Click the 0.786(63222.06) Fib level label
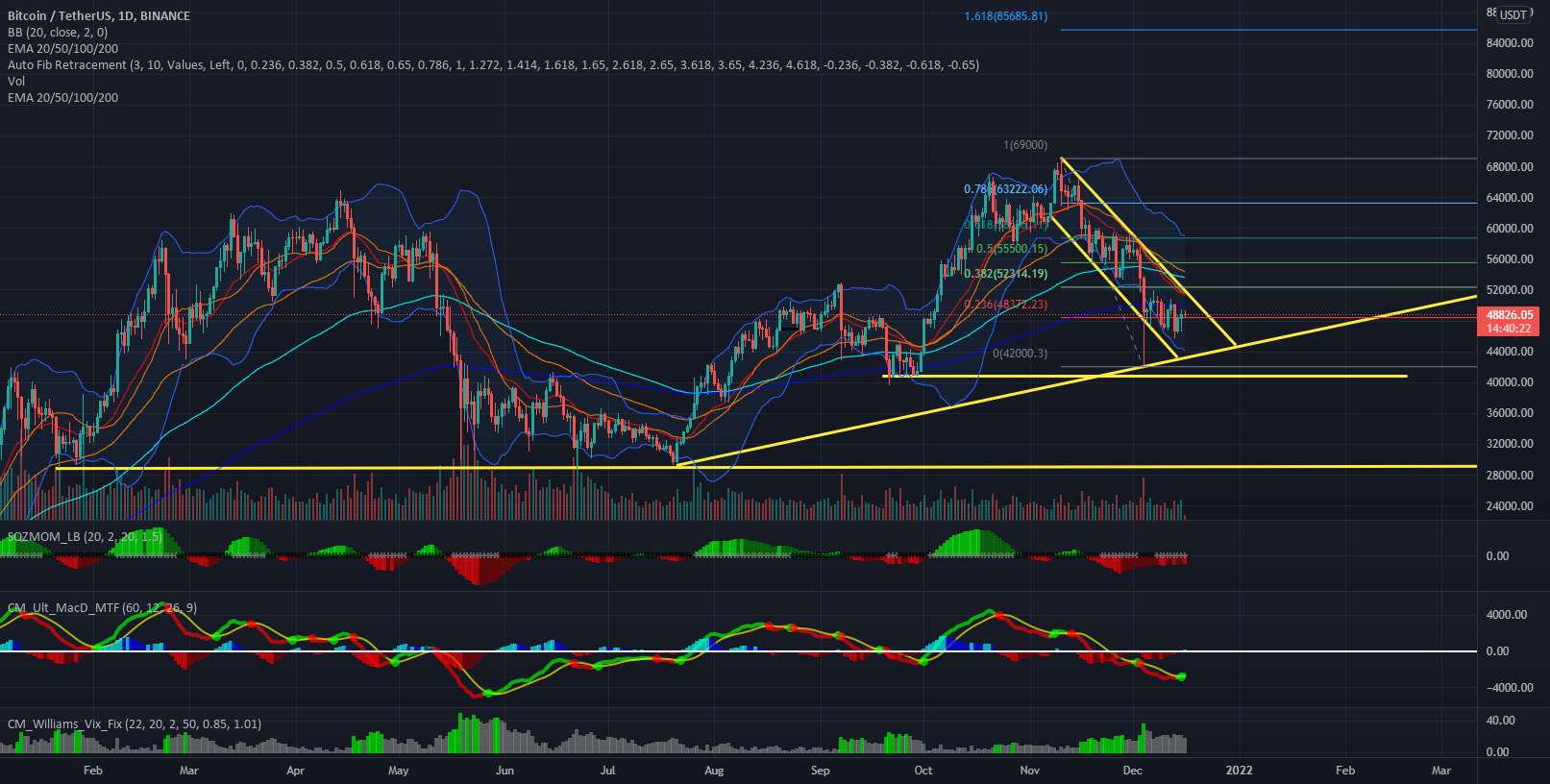This screenshot has width=1550, height=784. point(1006,189)
